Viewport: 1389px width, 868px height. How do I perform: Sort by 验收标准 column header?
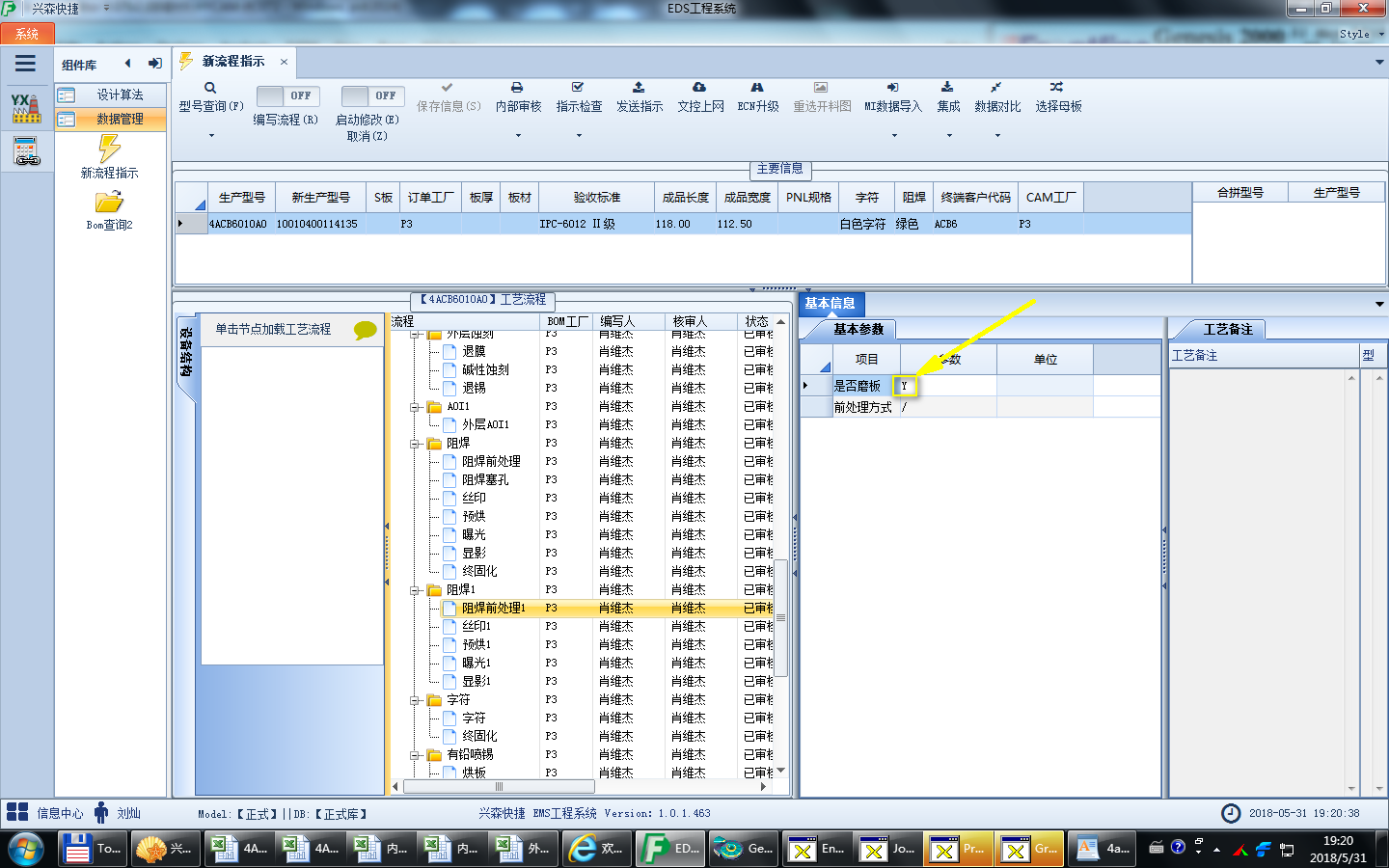click(x=596, y=197)
